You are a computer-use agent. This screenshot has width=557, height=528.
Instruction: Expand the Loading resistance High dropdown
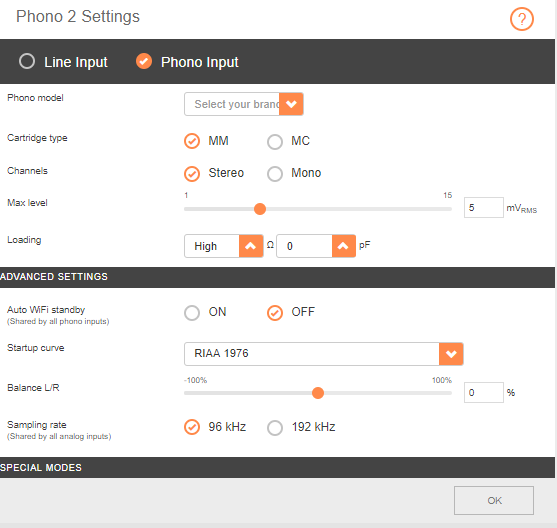tap(223, 246)
